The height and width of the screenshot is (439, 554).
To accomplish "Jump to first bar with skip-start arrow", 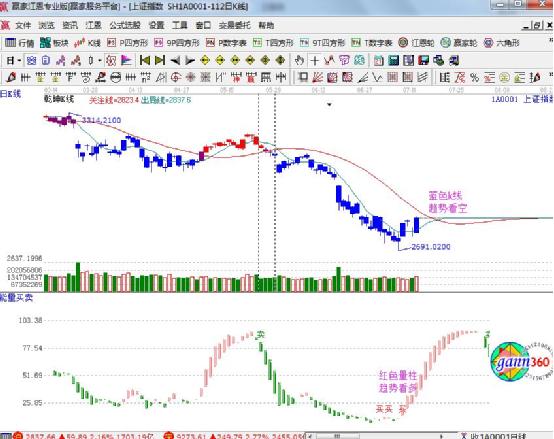I will [x=145, y=61].
